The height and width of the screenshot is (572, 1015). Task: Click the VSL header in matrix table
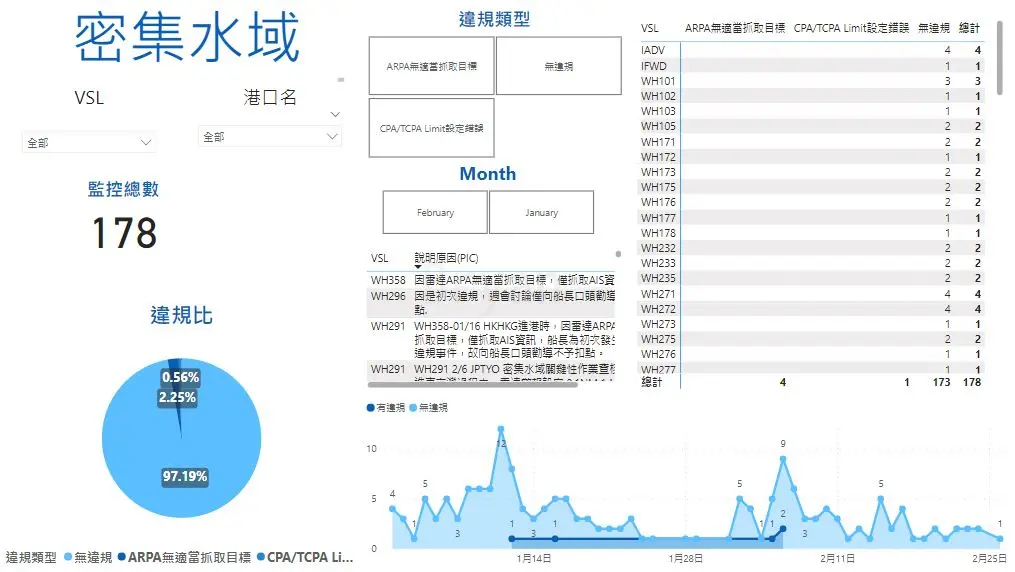pyautogui.click(x=650, y=28)
